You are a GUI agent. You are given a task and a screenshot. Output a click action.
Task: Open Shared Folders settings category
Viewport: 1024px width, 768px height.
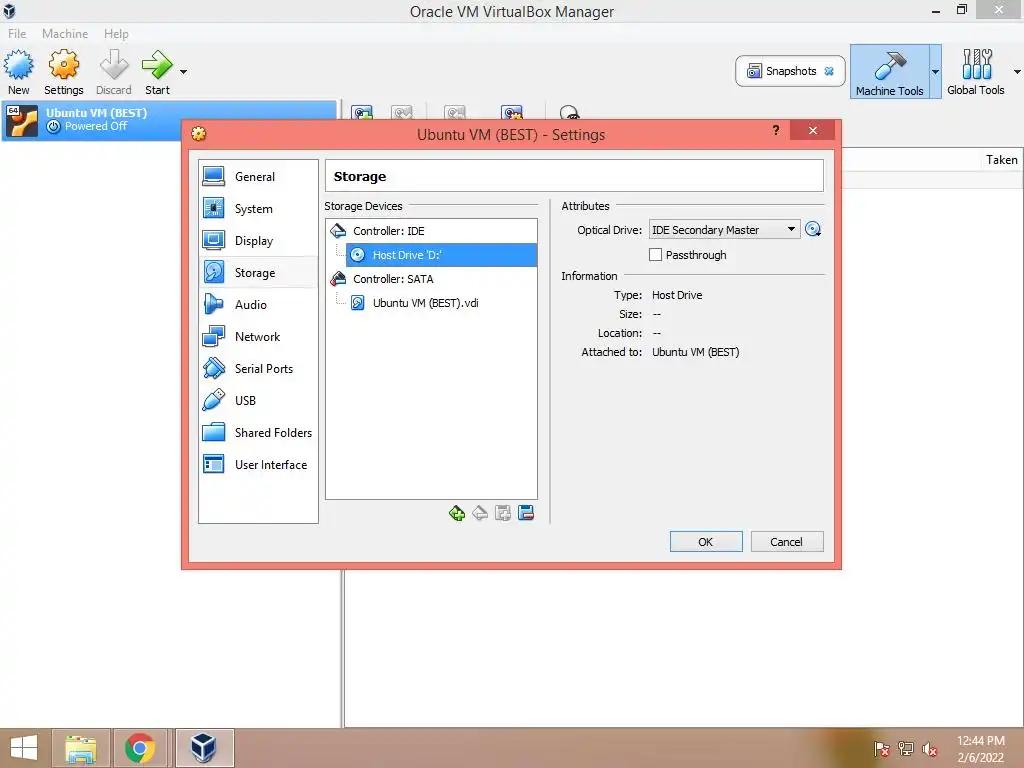(258, 432)
